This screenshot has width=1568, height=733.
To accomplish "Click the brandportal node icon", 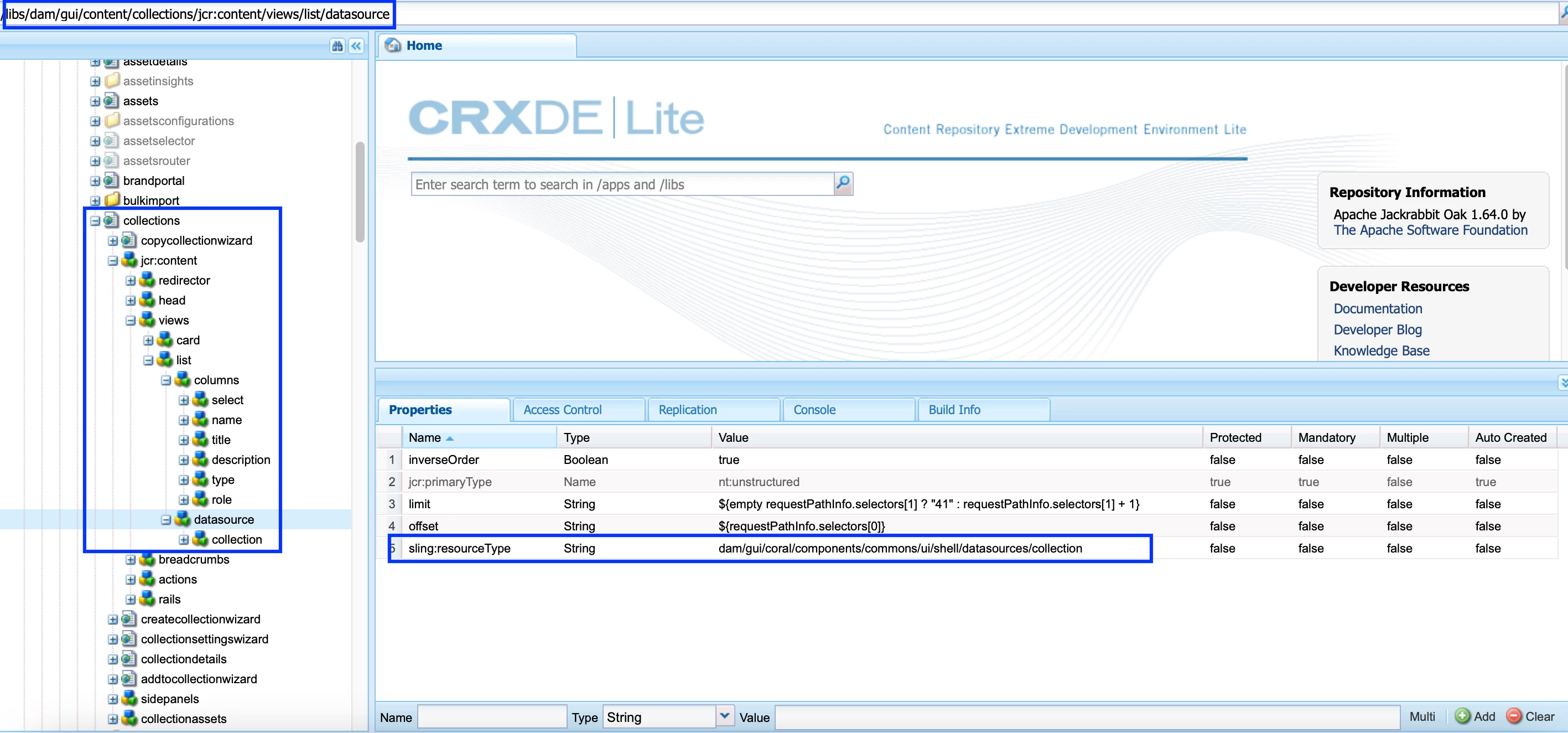I will pyautogui.click(x=111, y=181).
